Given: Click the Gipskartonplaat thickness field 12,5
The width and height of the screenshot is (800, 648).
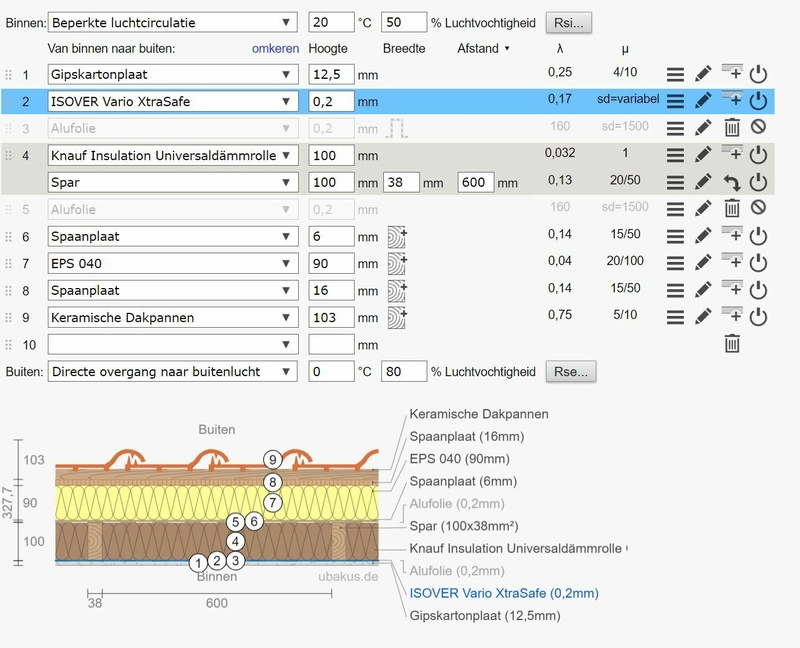Looking at the screenshot, I should (x=331, y=74).
